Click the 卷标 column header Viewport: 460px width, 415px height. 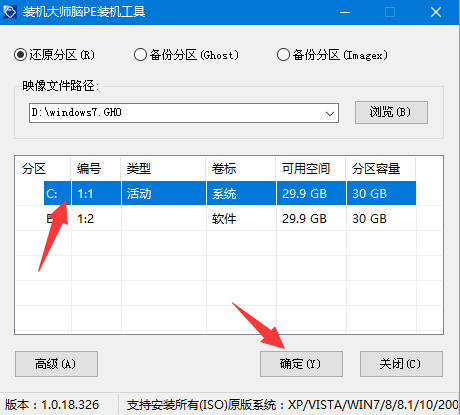click(241, 169)
